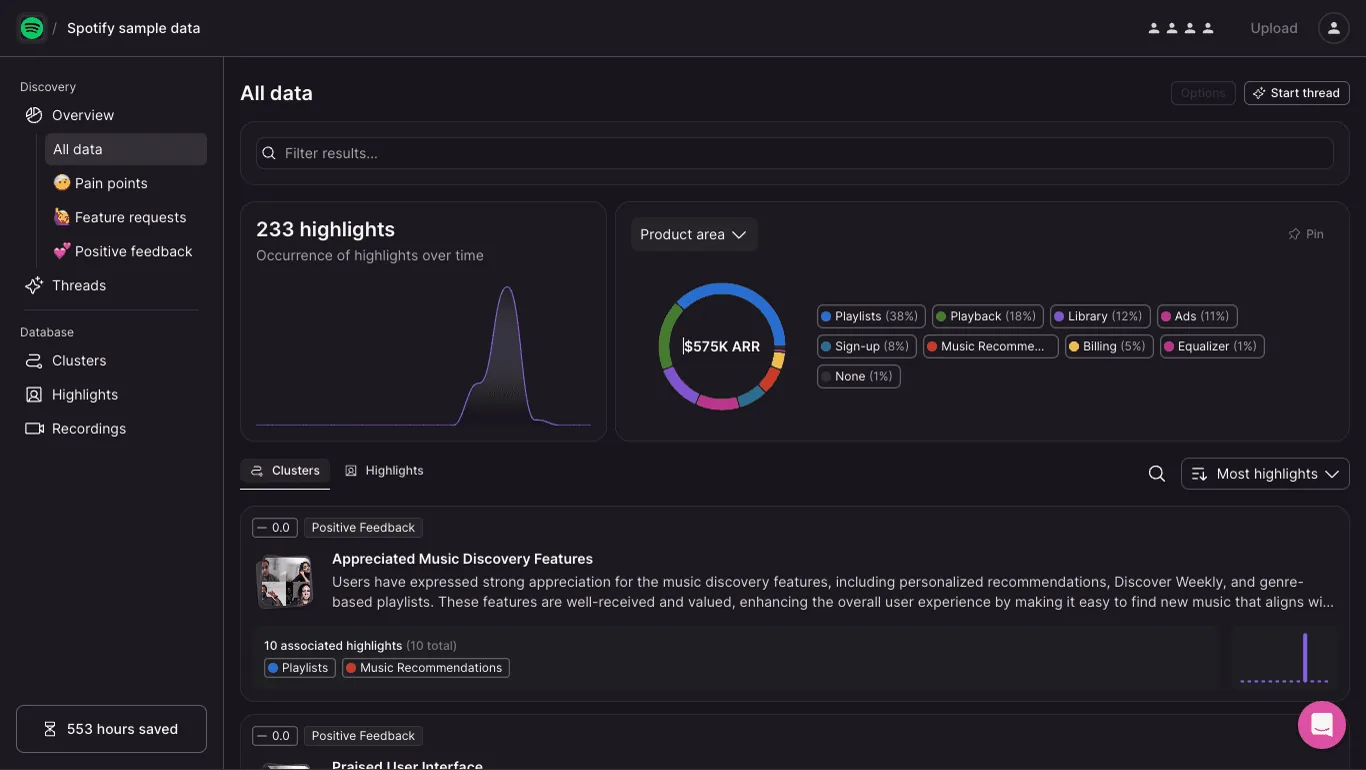1366x770 pixels.
Task: Click the hourglass icon in hours saved
Action: click(50, 729)
